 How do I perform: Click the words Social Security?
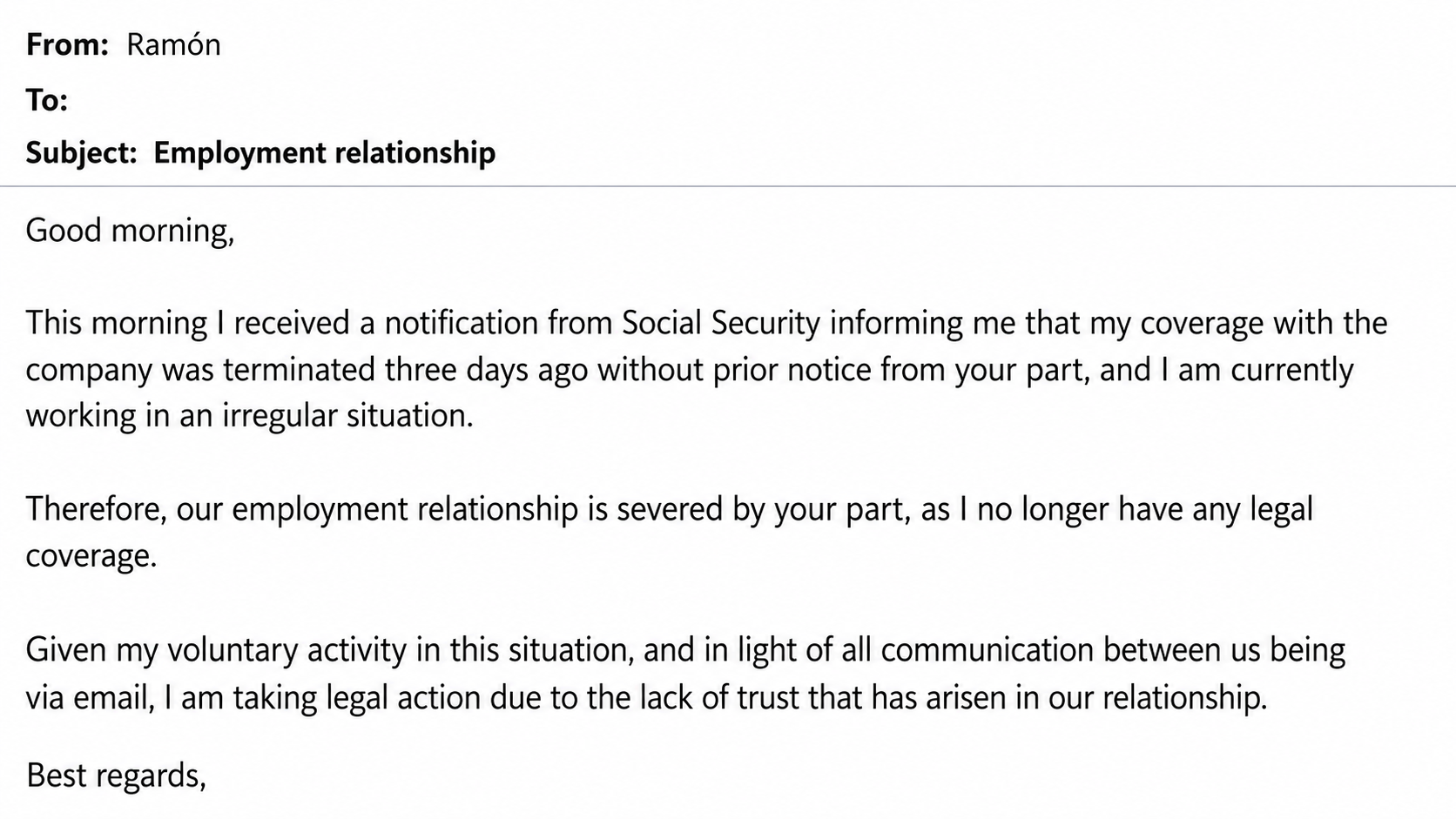[x=721, y=323]
